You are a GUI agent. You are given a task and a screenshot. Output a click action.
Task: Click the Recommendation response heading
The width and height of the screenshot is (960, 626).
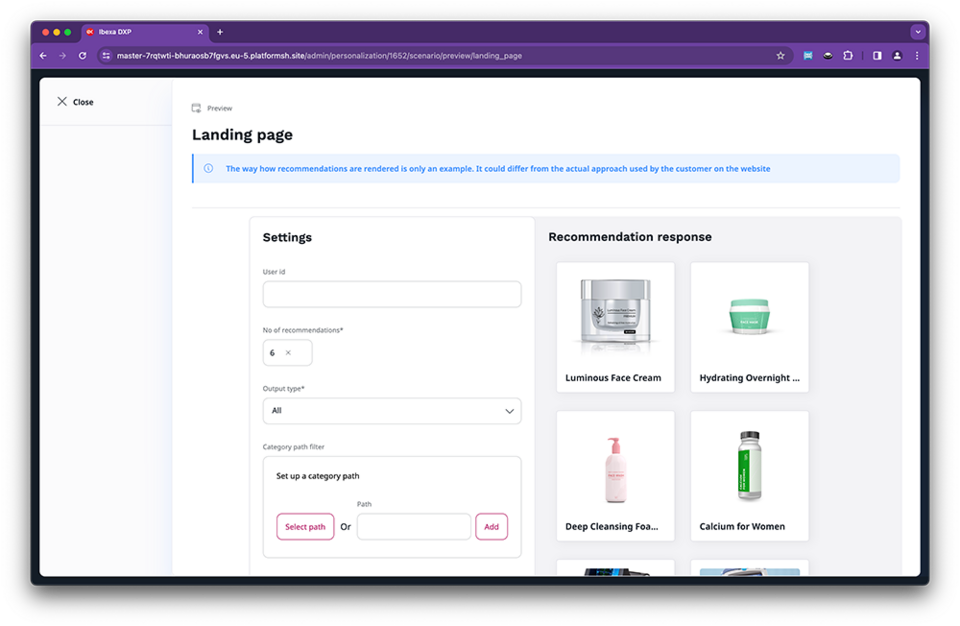point(630,237)
